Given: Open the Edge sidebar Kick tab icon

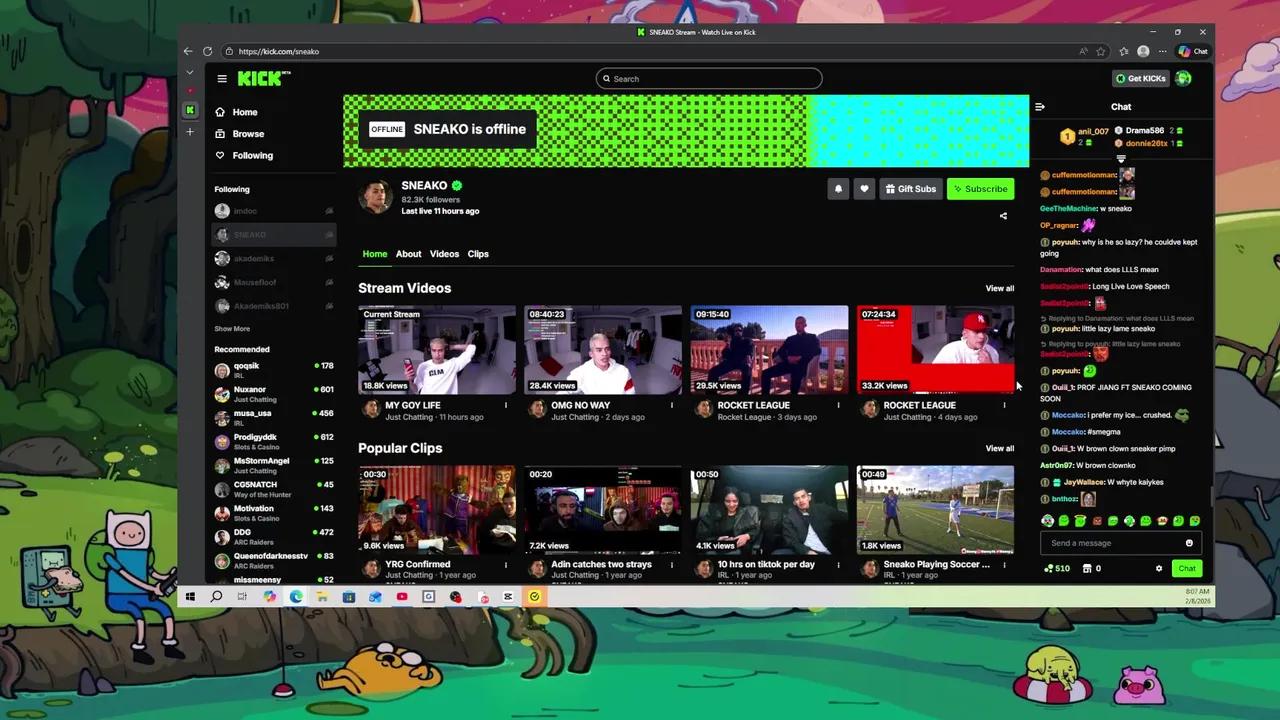Looking at the screenshot, I should 190,110.
